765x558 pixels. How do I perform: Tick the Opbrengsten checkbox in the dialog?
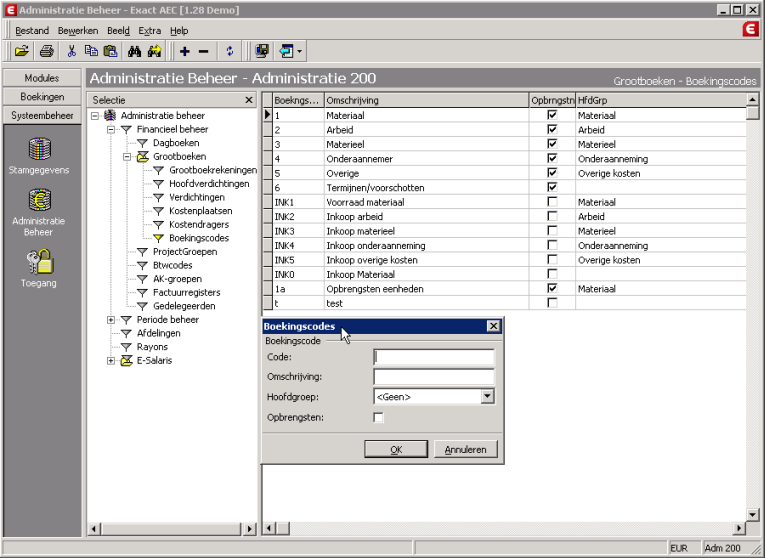point(378,418)
